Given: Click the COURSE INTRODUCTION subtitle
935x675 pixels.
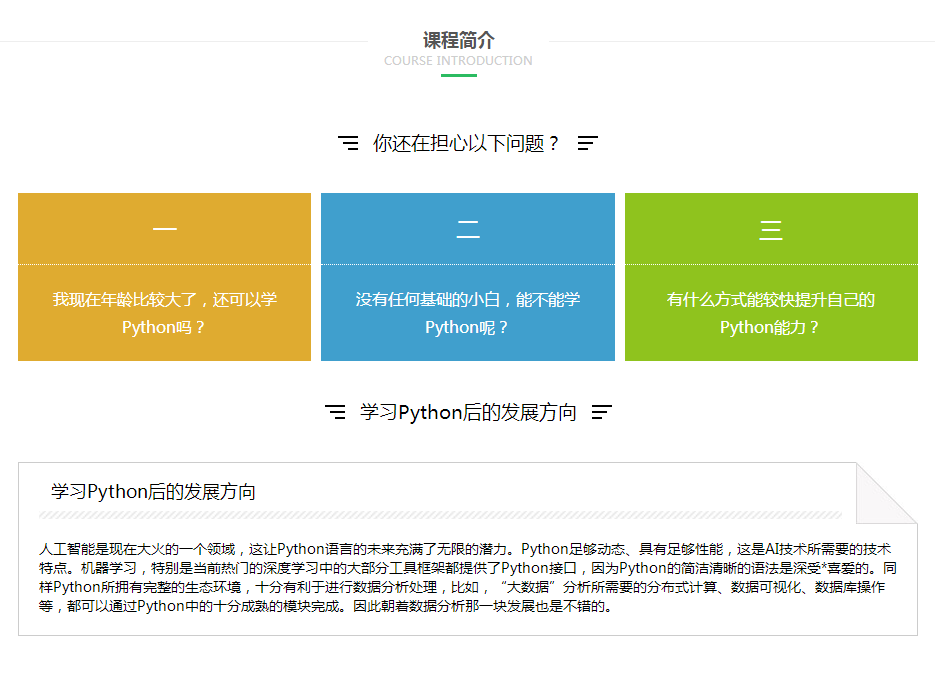Looking at the screenshot, I should [458, 61].
